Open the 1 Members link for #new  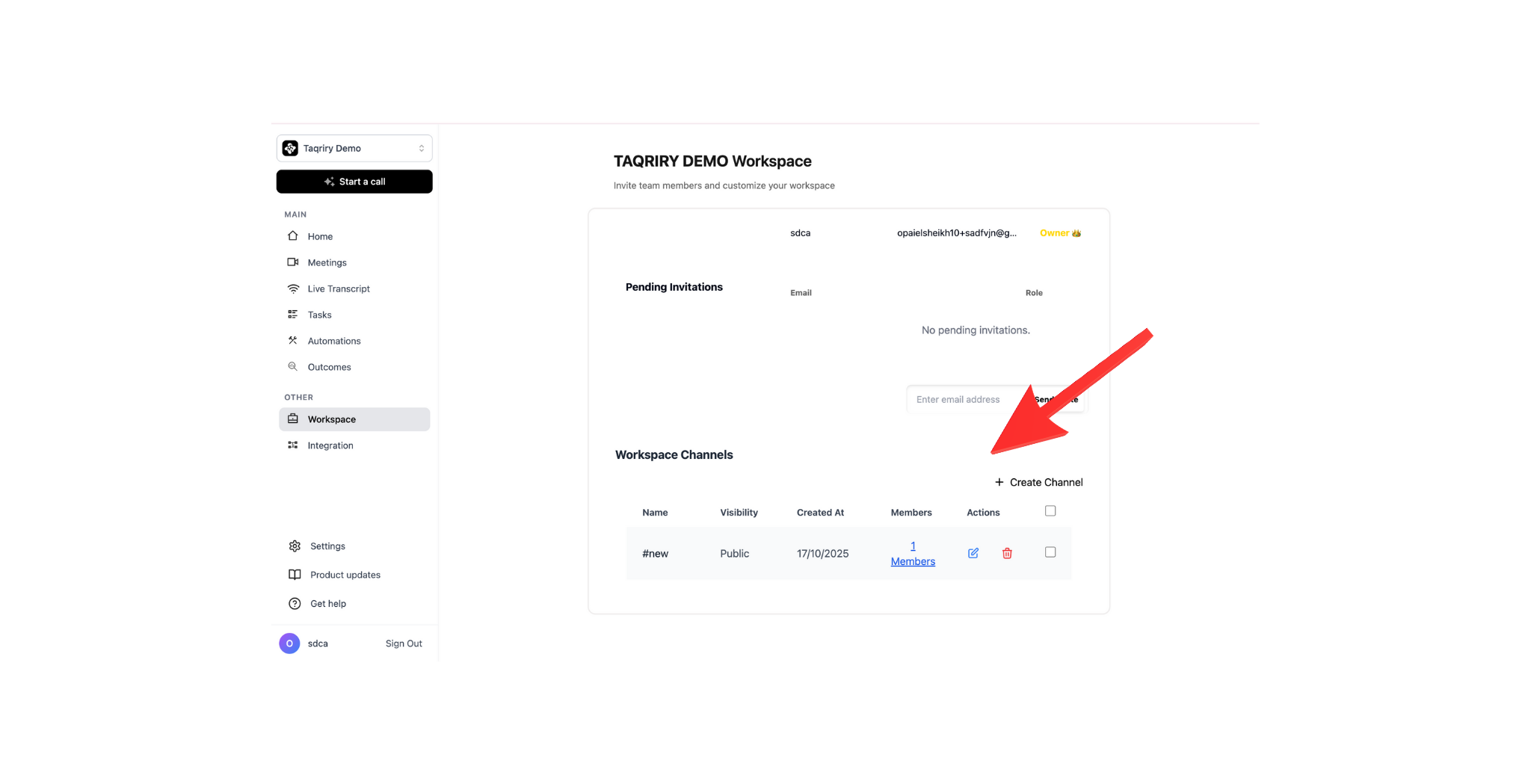(912, 553)
